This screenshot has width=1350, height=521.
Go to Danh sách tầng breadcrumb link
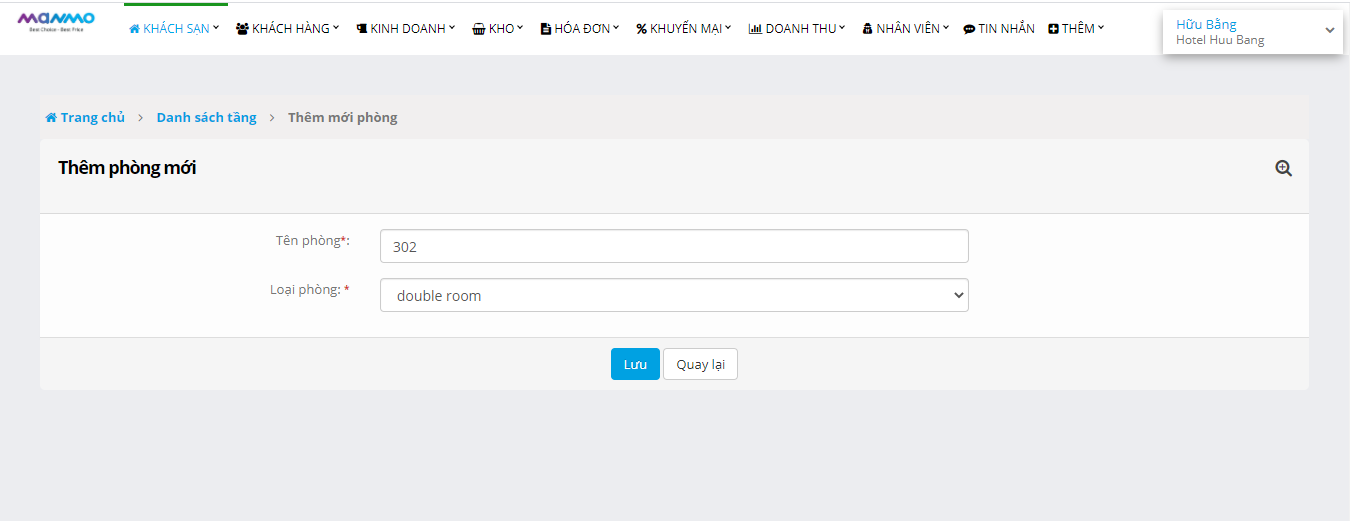coord(206,118)
